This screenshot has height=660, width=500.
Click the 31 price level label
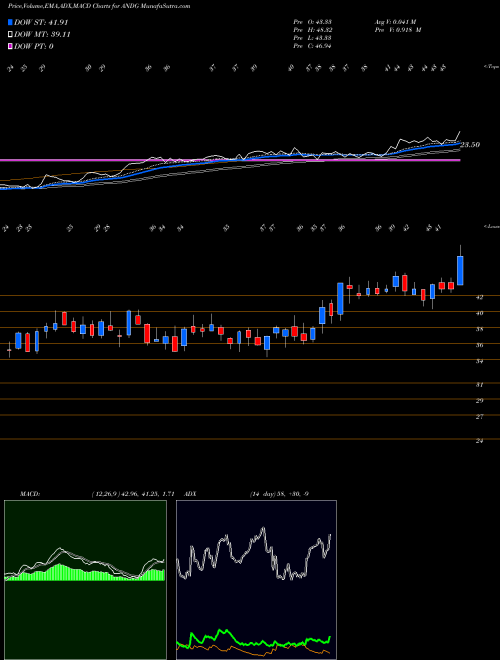pyautogui.click(x=479, y=385)
